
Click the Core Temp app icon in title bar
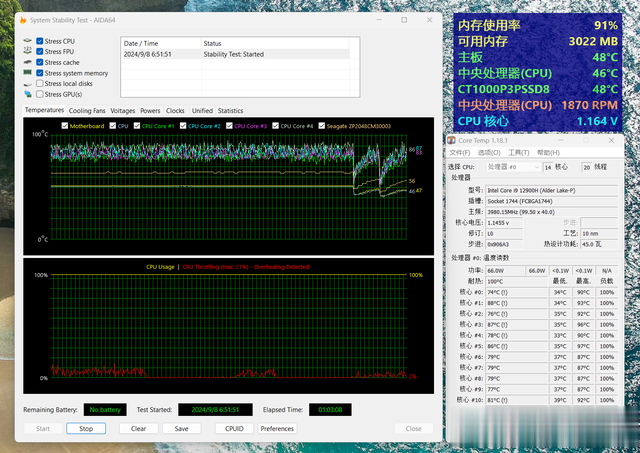451,140
